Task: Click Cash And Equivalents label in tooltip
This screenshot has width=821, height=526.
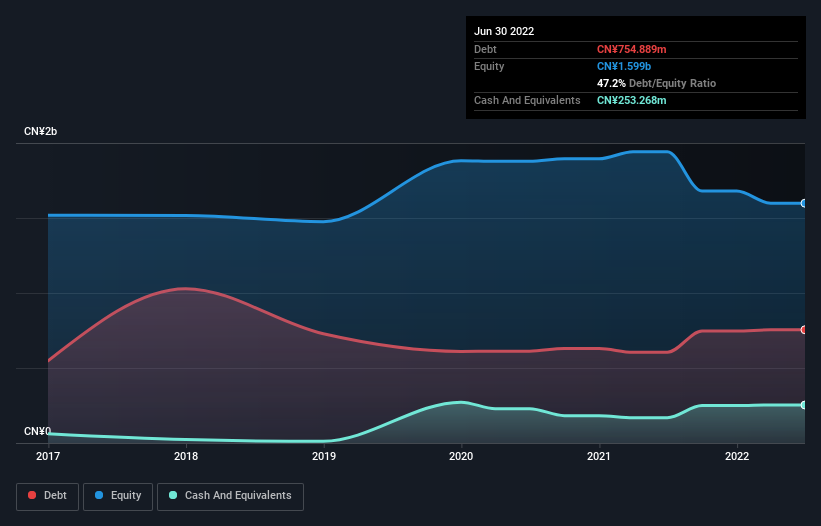Action: (527, 100)
